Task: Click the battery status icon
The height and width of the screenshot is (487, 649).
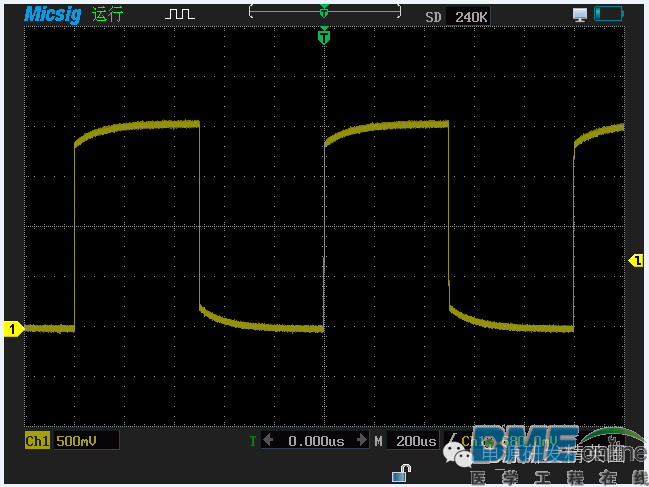Action: [x=607, y=14]
